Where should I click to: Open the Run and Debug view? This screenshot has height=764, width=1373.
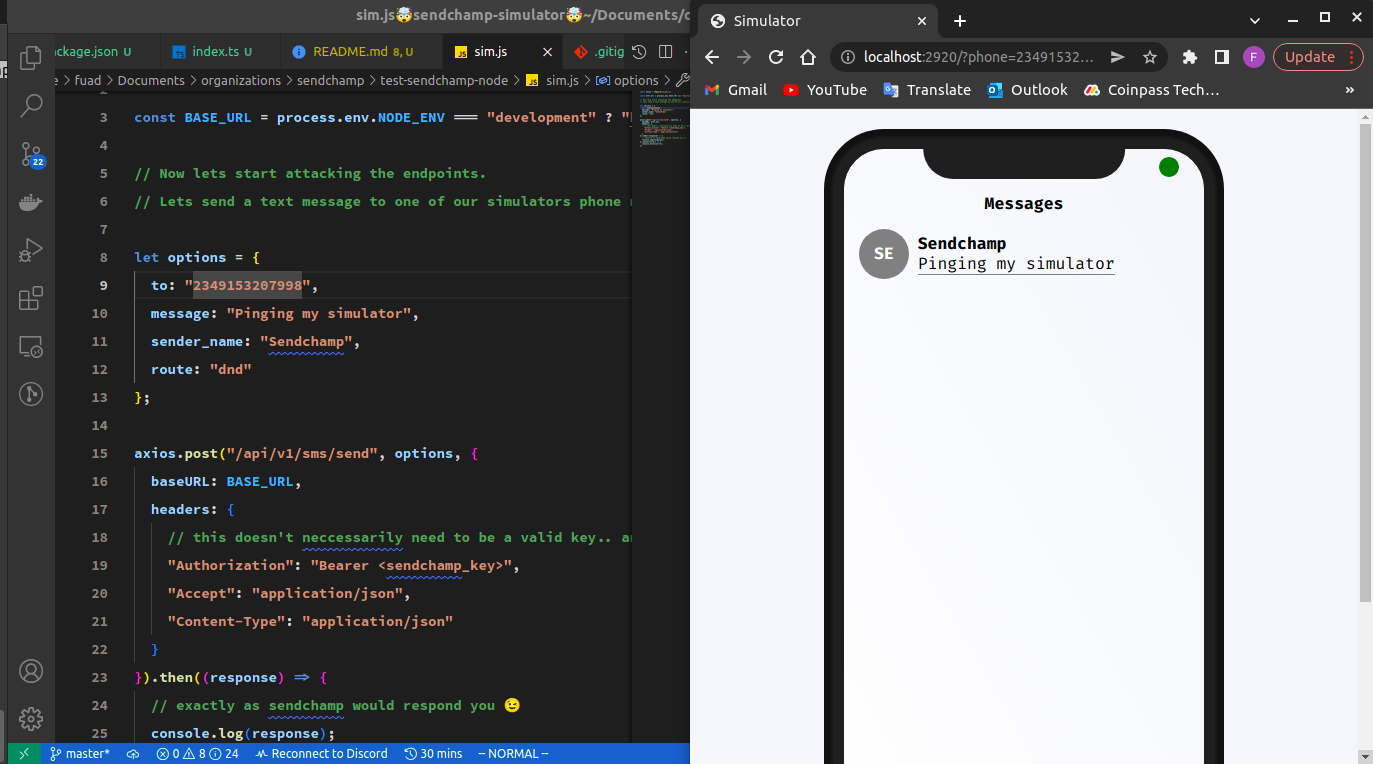click(31, 249)
